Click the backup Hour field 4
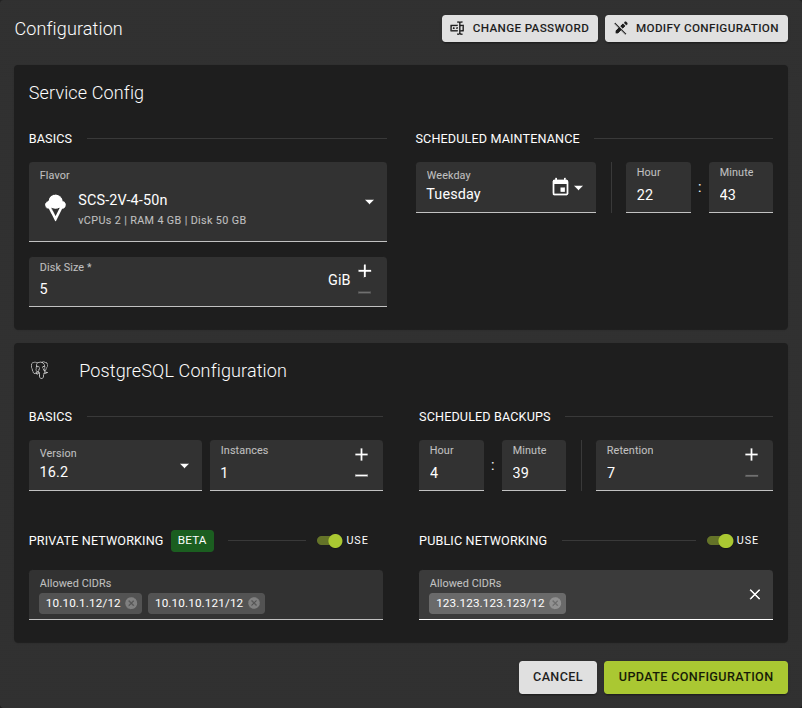Screen dimensions: 802x708 click(451, 465)
